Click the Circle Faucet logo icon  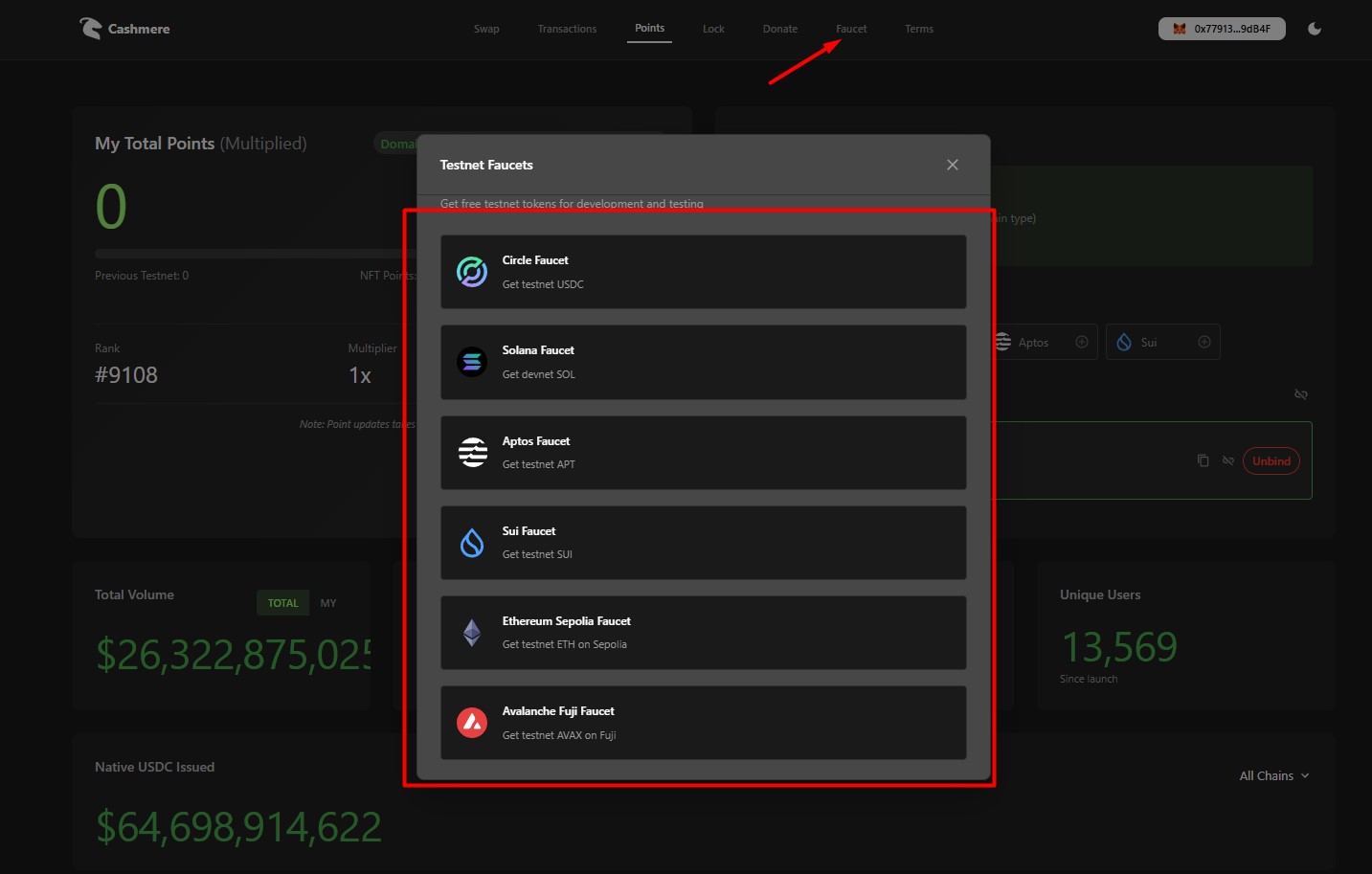pyautogui.click(x=472, y=272)
